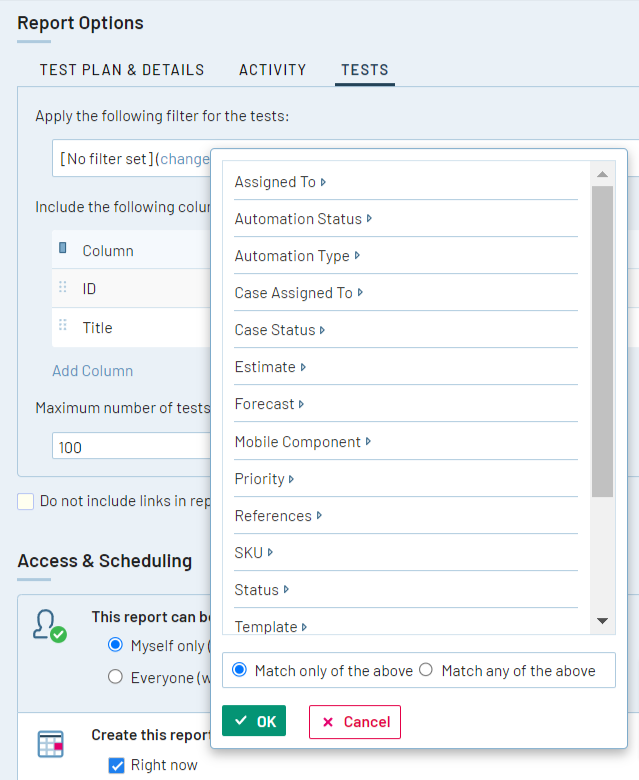The image size is (639, 780).
Task: Select Match any of the above
Action: tap(426, 670)
